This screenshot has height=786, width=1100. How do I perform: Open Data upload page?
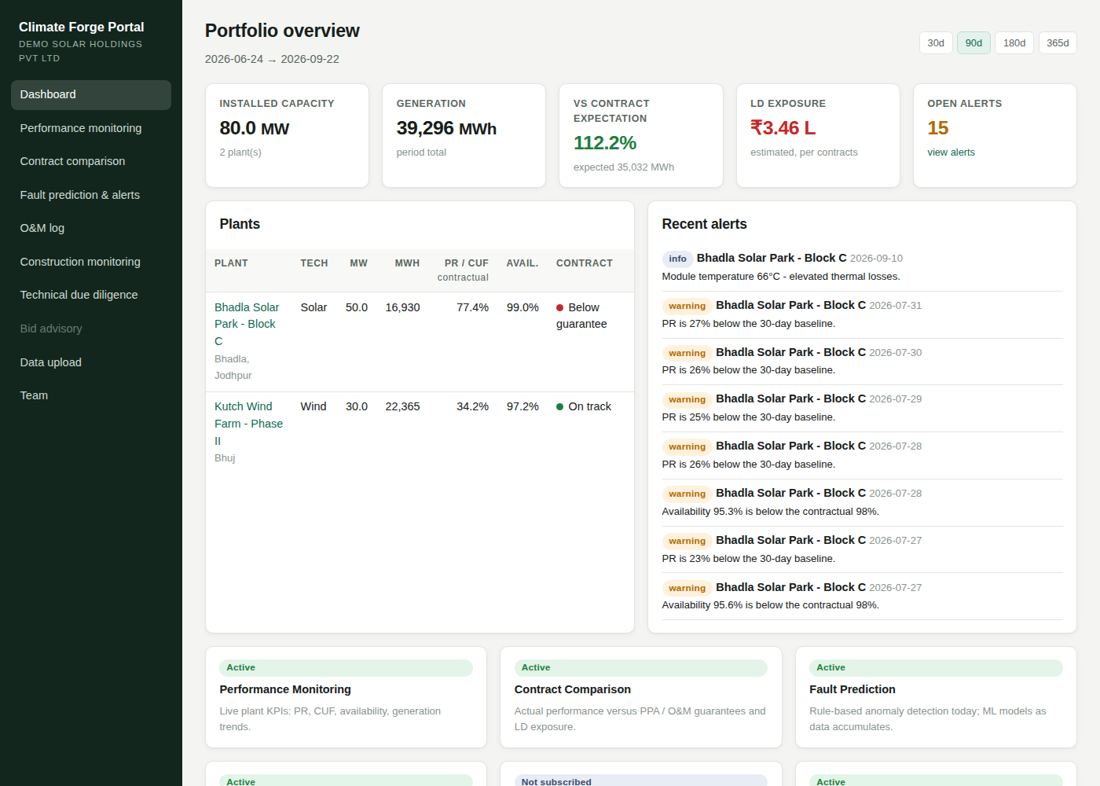point(90,362)
